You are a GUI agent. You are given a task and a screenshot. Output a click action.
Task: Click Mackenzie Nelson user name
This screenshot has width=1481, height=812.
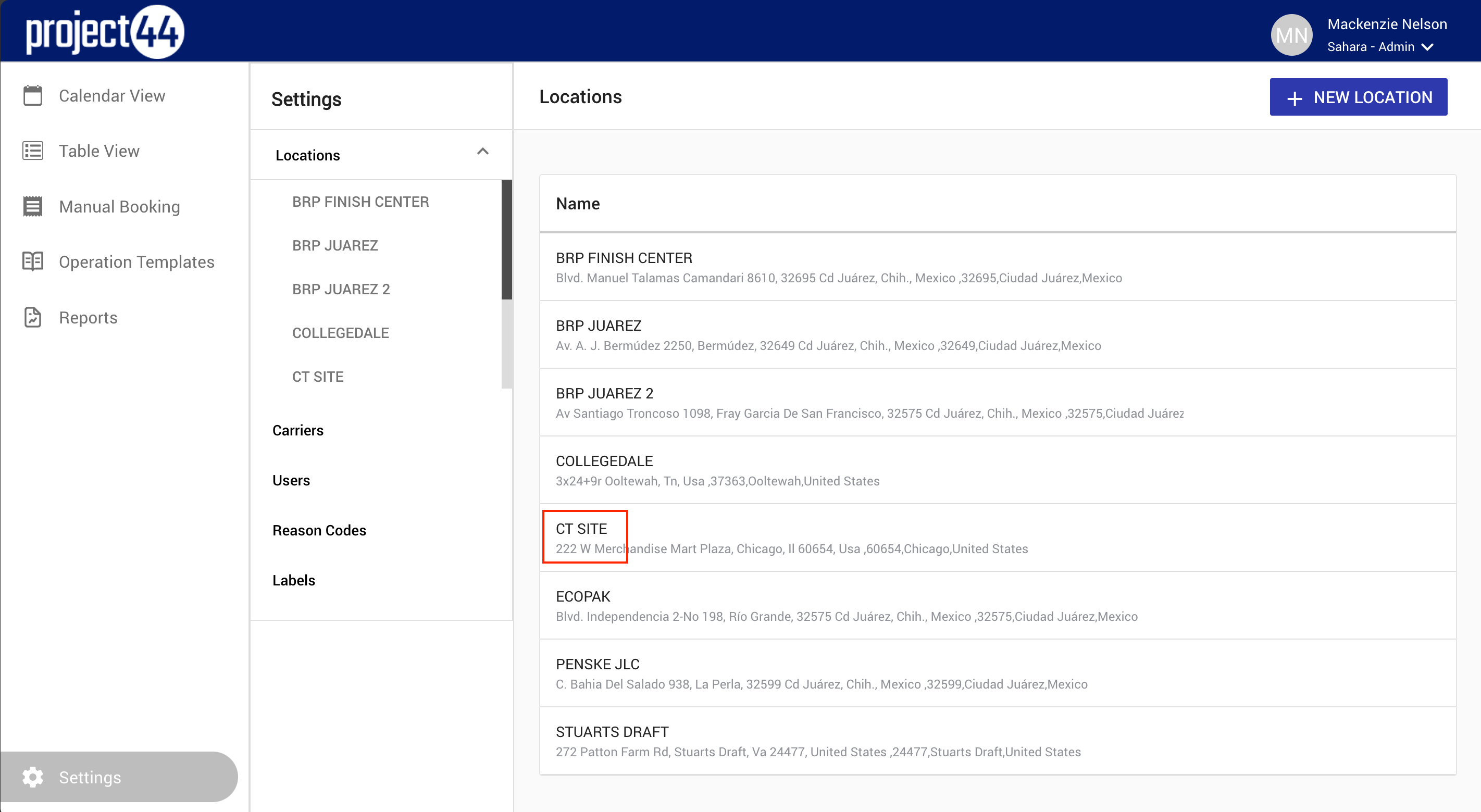click(1387, 24)
